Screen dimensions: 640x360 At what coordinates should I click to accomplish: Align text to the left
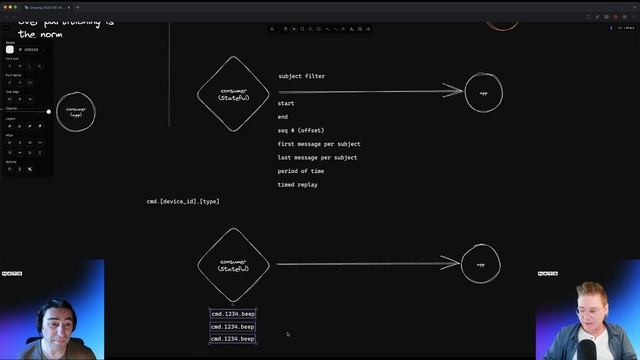click(x=10, y=99)
